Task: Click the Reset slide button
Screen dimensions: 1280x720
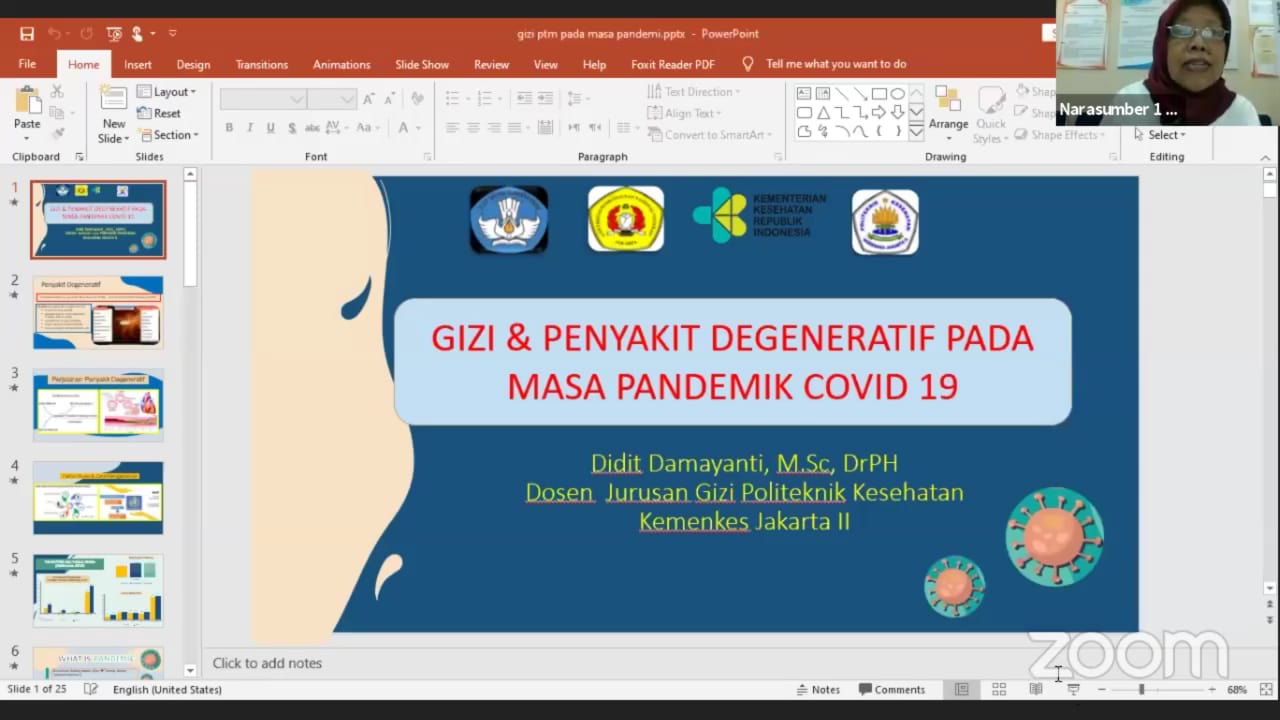Action: pos(160,114)
